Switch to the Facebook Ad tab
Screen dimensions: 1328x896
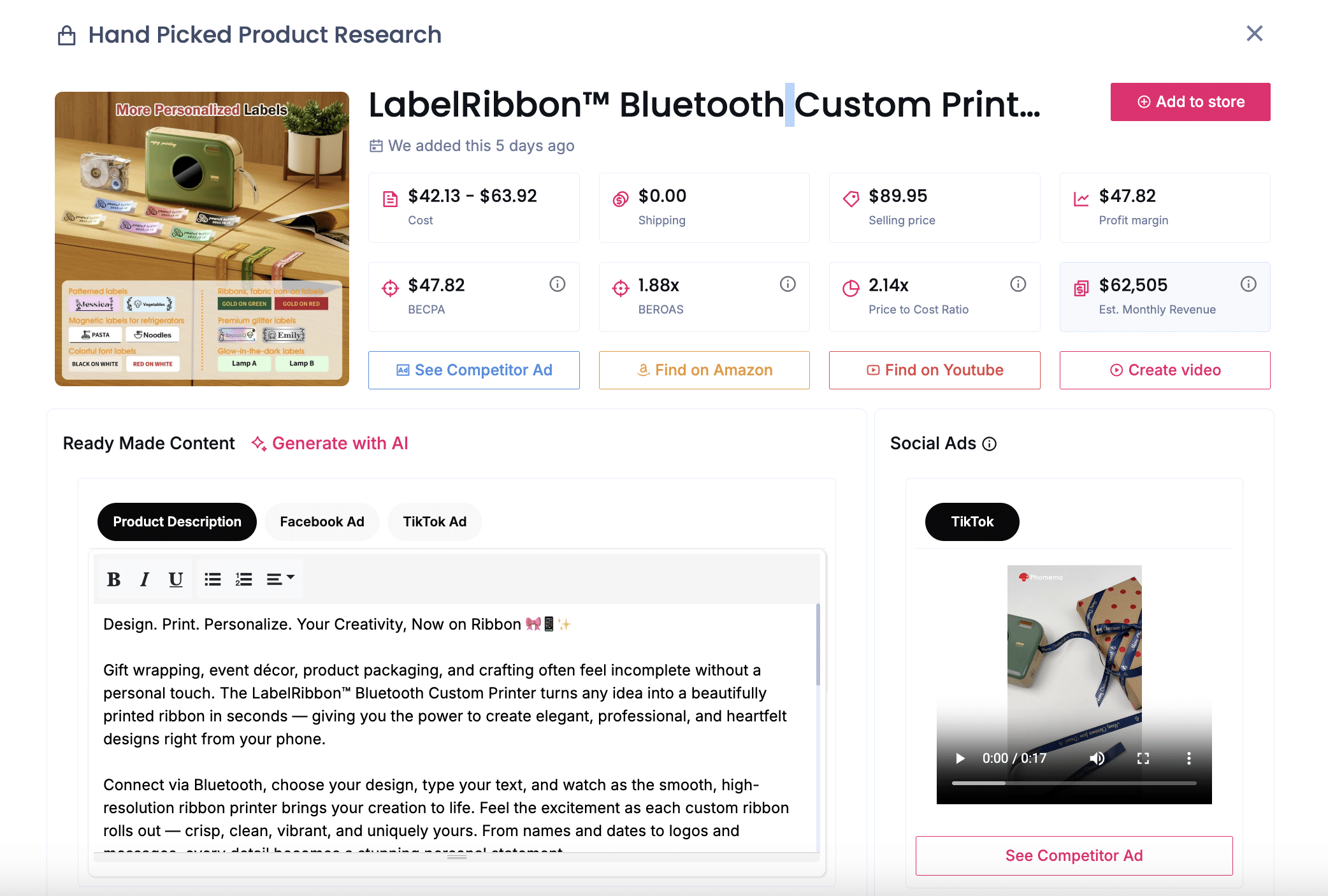(322, 522)
